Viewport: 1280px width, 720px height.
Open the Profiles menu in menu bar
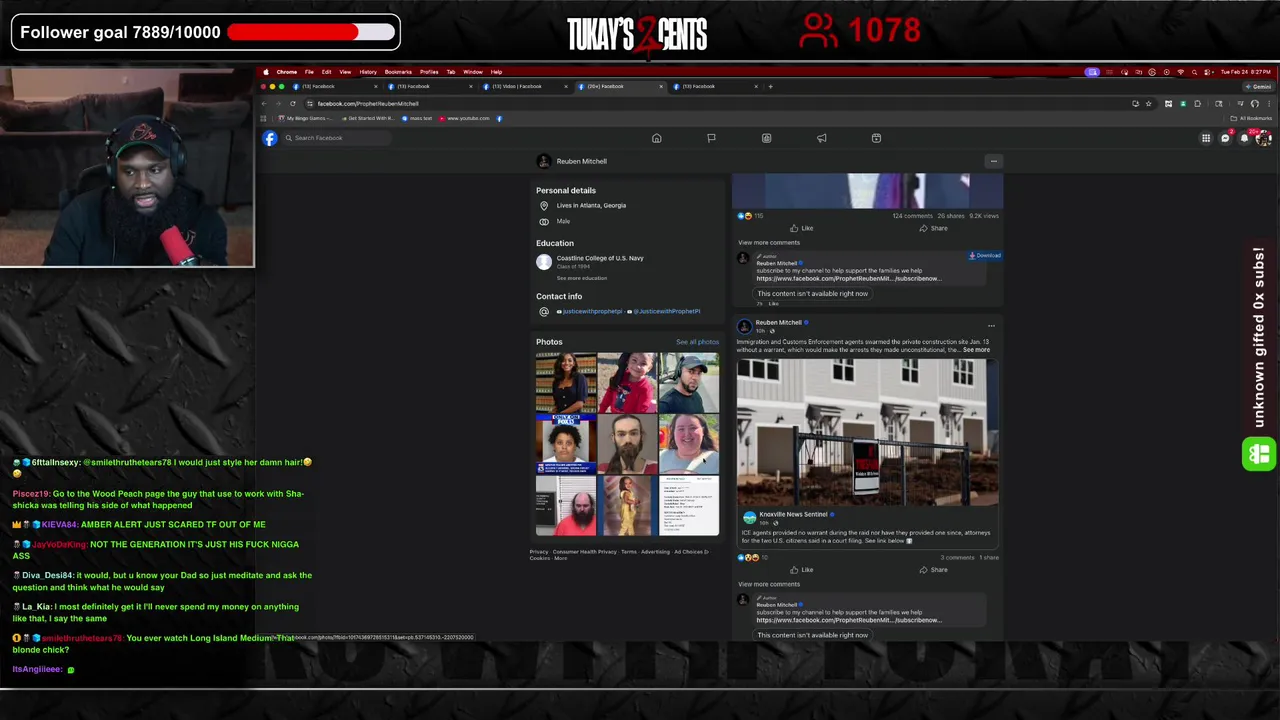[x=429, y=72]
